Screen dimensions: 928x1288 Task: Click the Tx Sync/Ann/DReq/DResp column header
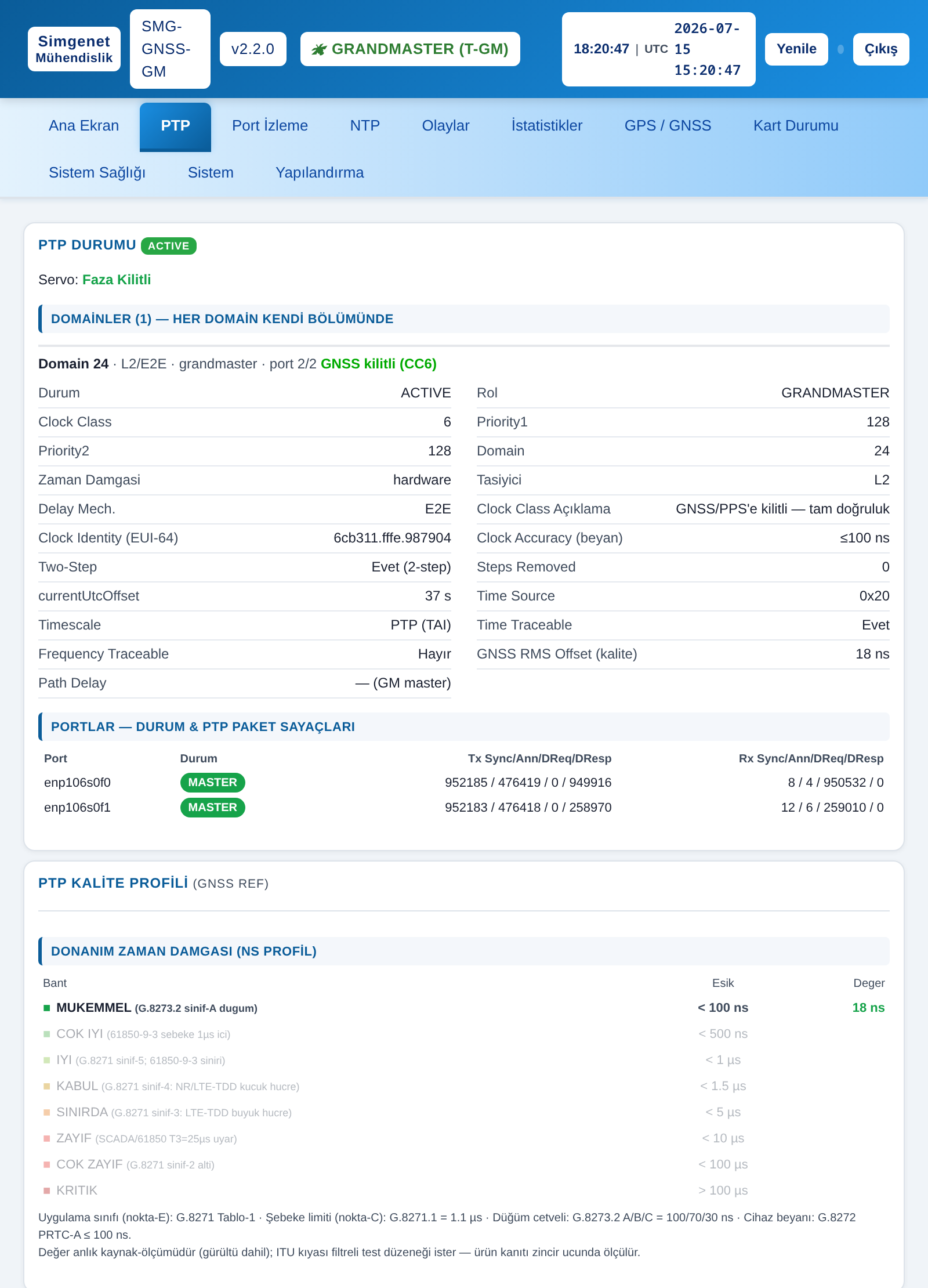(539, 758)
